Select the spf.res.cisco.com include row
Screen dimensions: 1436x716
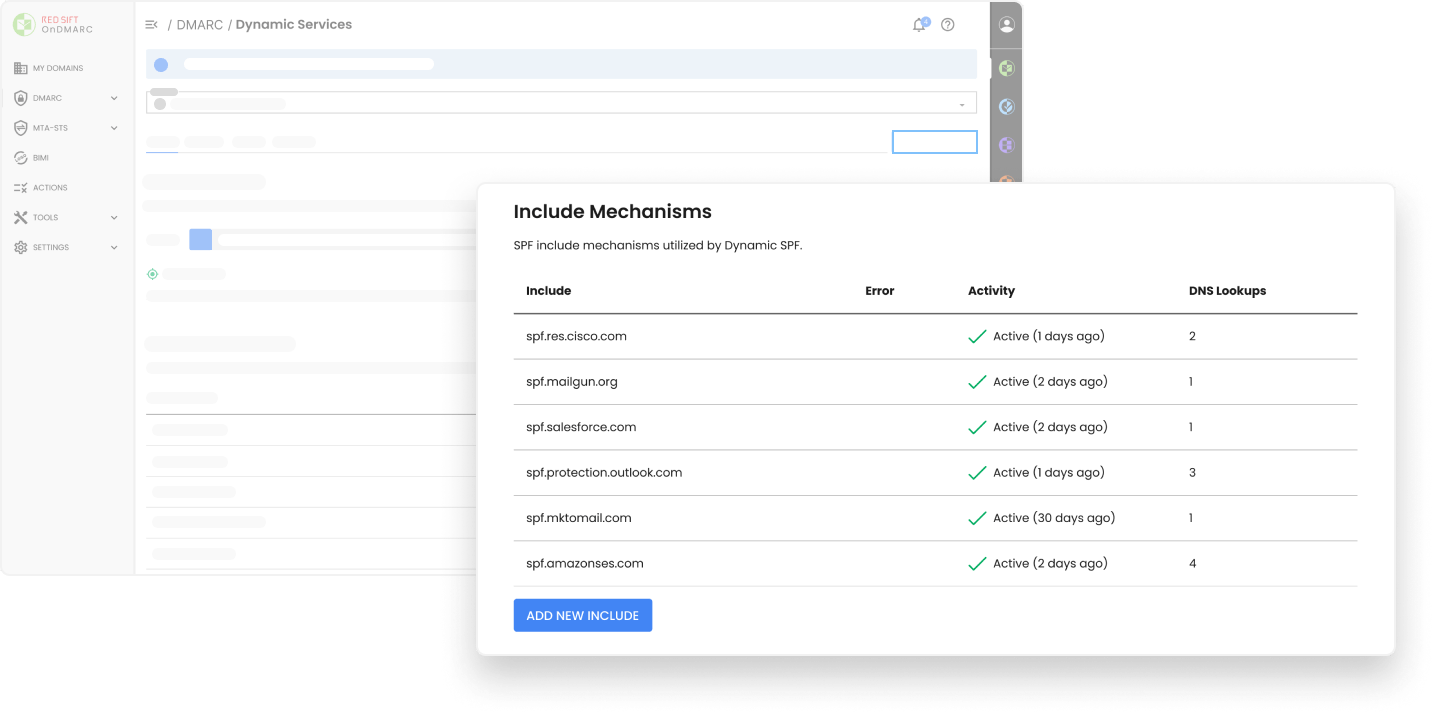point(935,336)
